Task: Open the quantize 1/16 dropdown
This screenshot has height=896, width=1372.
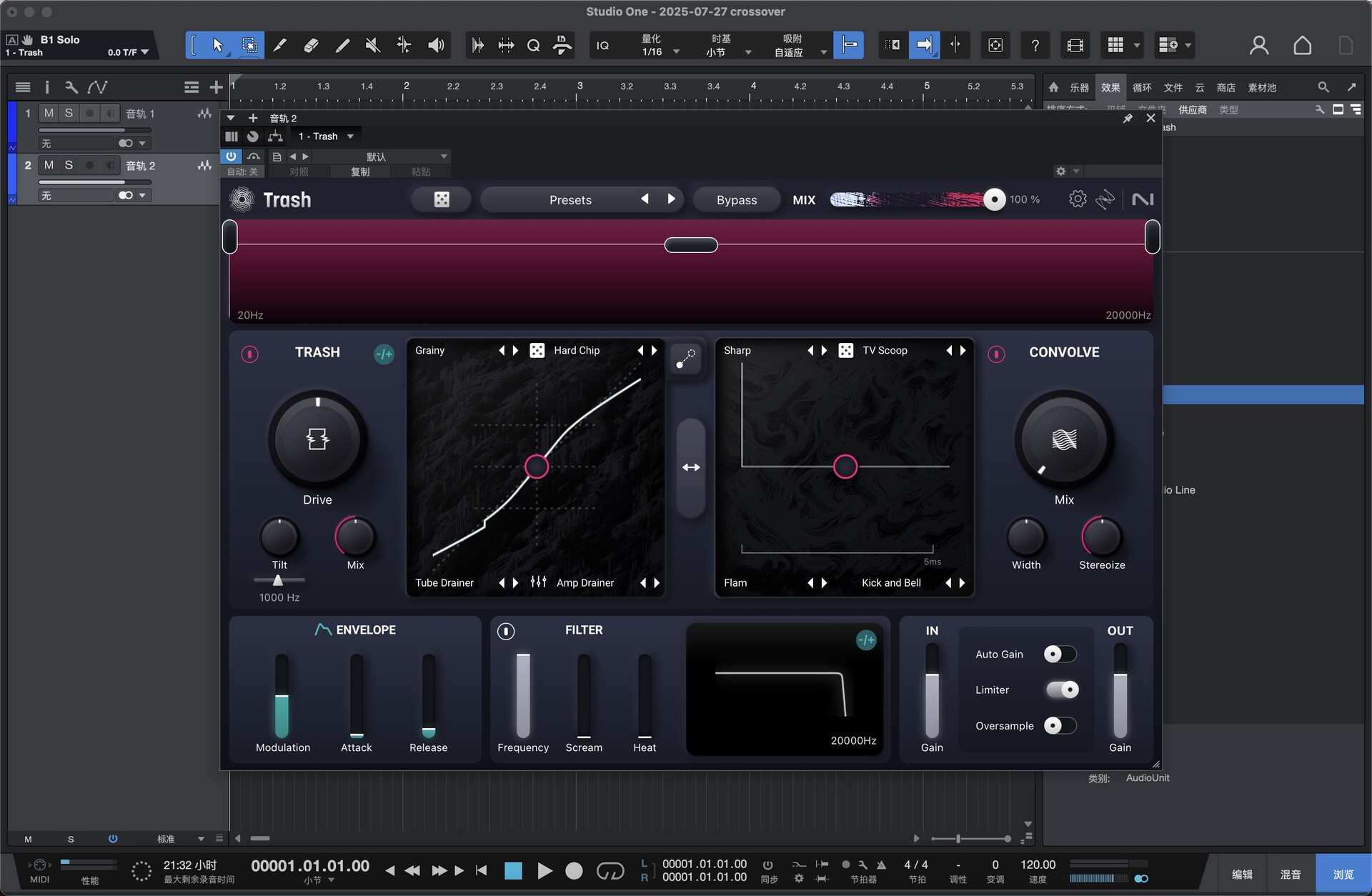Action: coord(661,51)
